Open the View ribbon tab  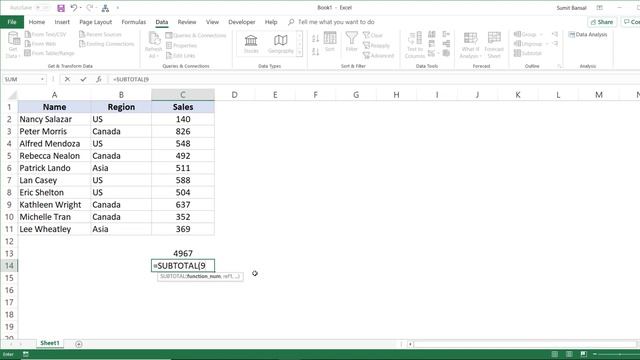point(212,22)
